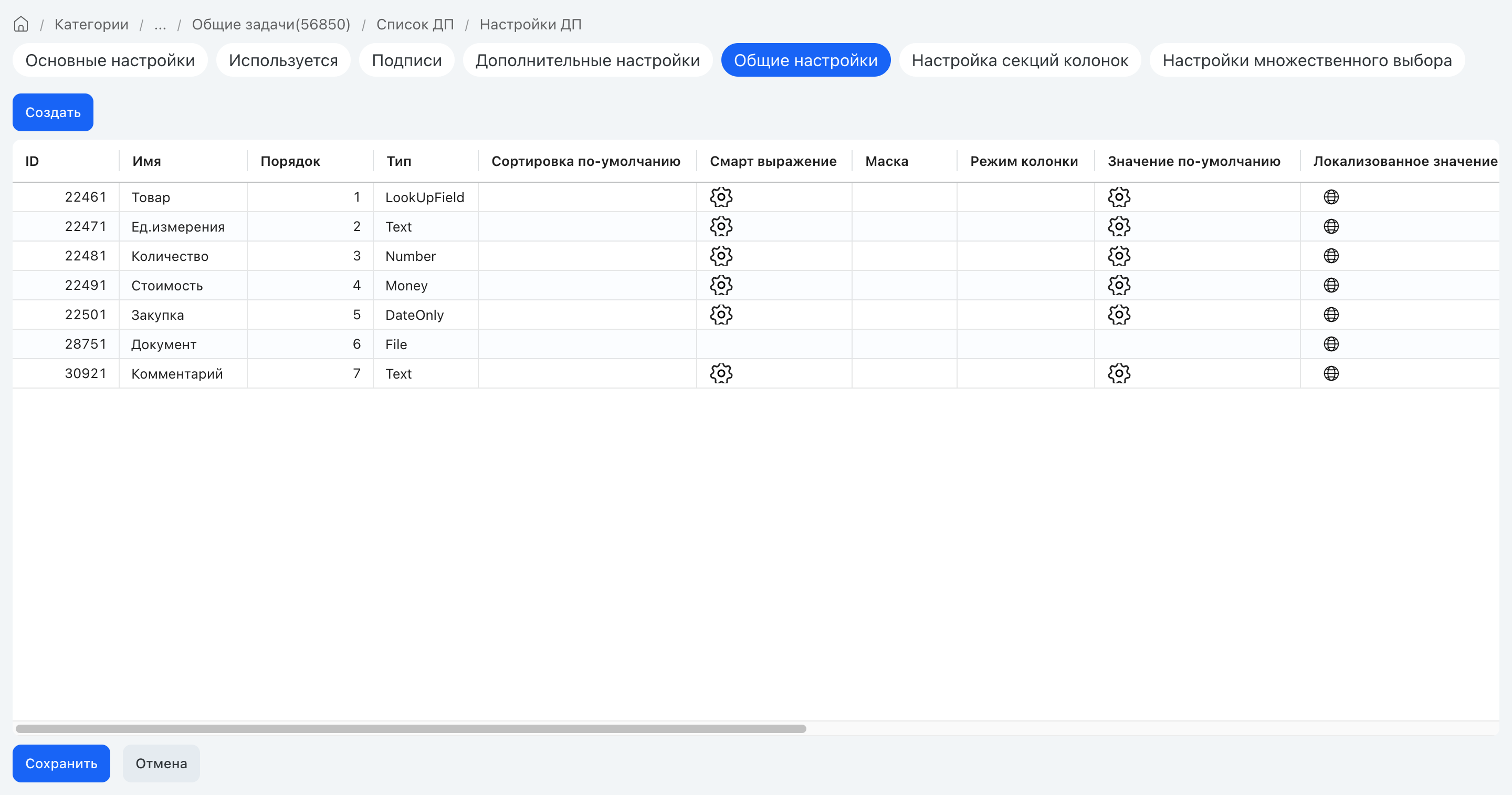This screenshot has height=795, width=1512.
Task: Click the File type cell
Action: (x=426, y=343)
